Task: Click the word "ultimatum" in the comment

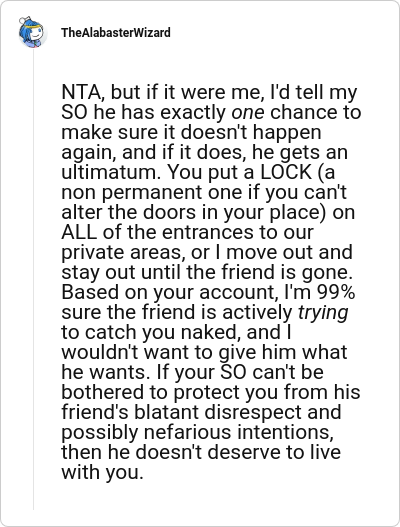Action: click(112, 172)
